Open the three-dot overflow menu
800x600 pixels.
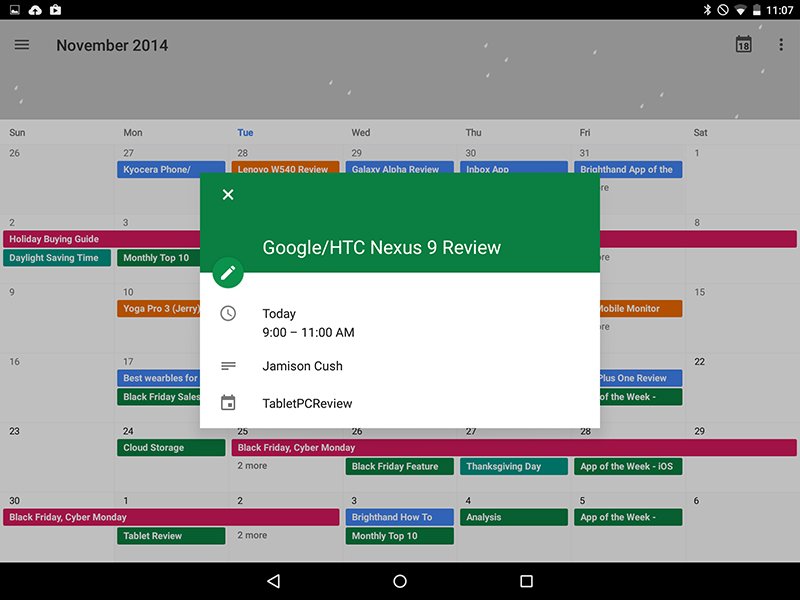tap(781, 45)
